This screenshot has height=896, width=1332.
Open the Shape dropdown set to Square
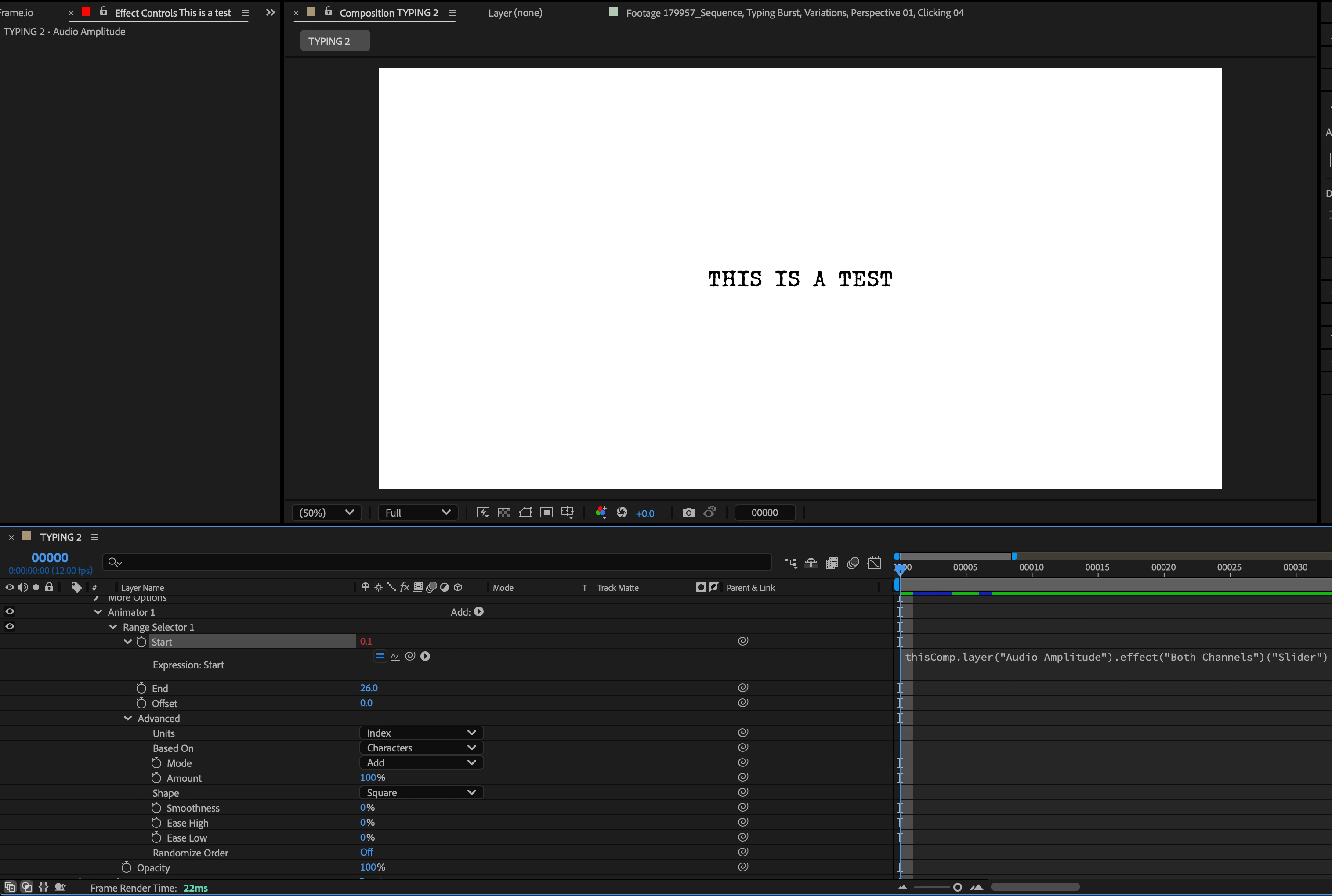click(421, 793)
